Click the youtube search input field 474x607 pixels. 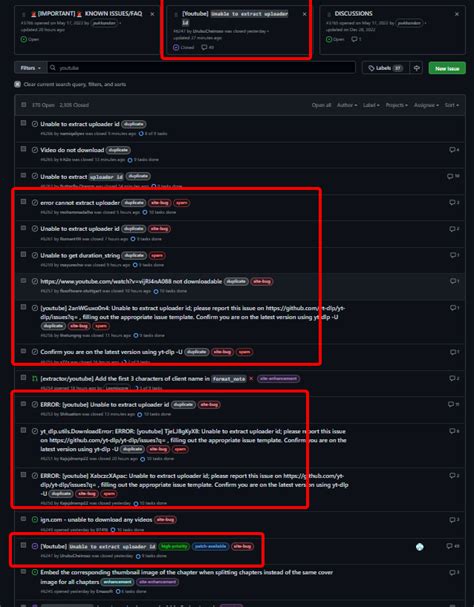201,68
